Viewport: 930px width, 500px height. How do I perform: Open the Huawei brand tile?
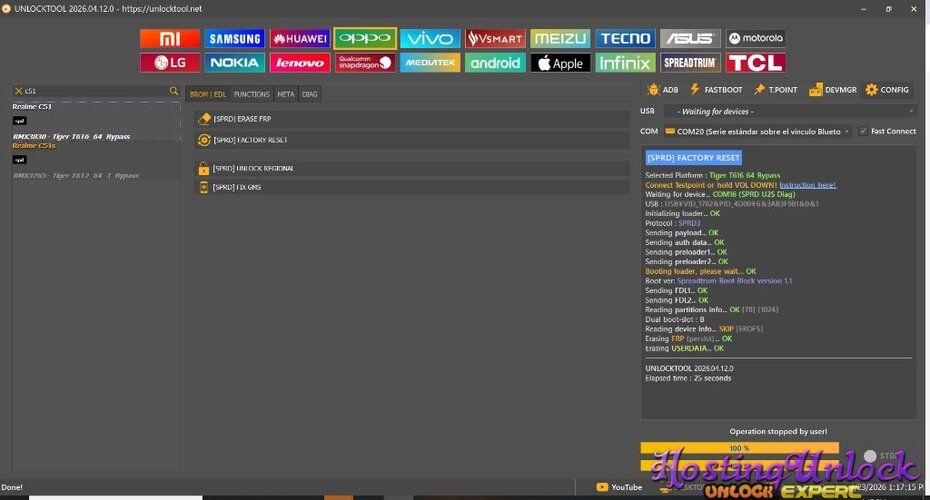tap(300, 39)
